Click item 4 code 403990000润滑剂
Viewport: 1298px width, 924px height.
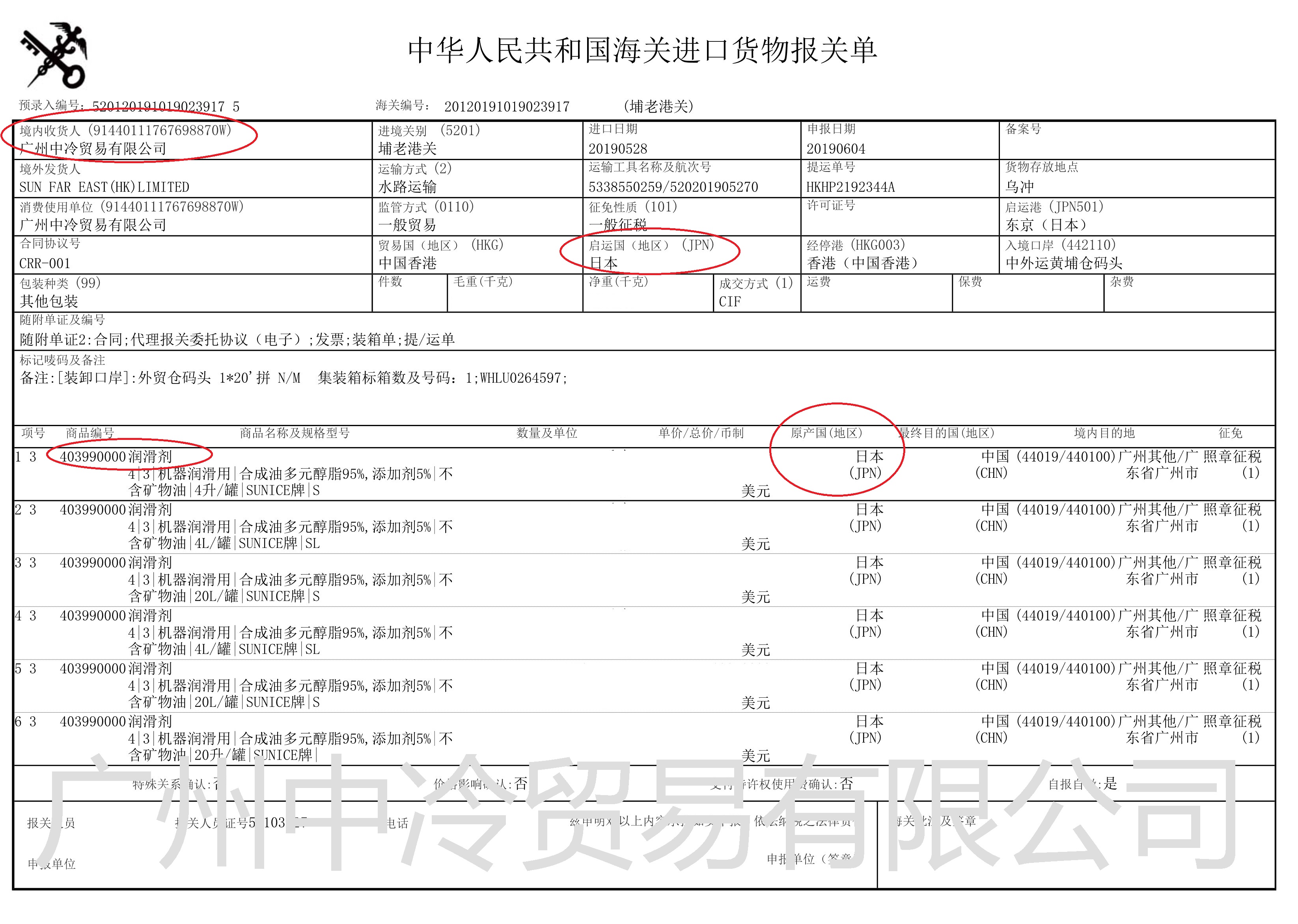[x=116, y=615]
